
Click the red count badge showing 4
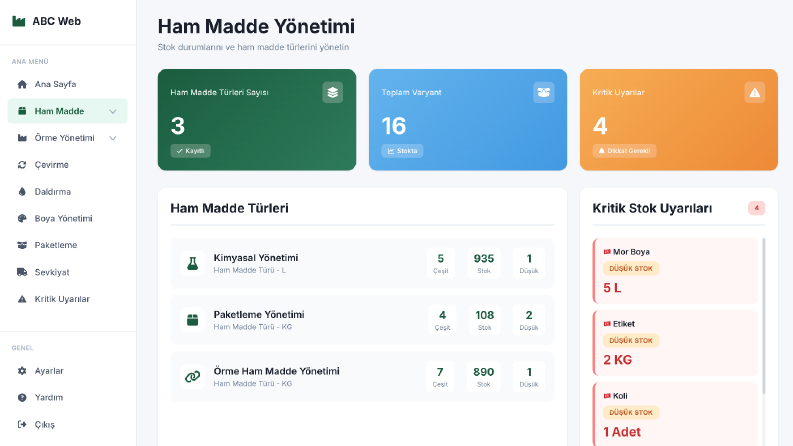click(757, 208)
